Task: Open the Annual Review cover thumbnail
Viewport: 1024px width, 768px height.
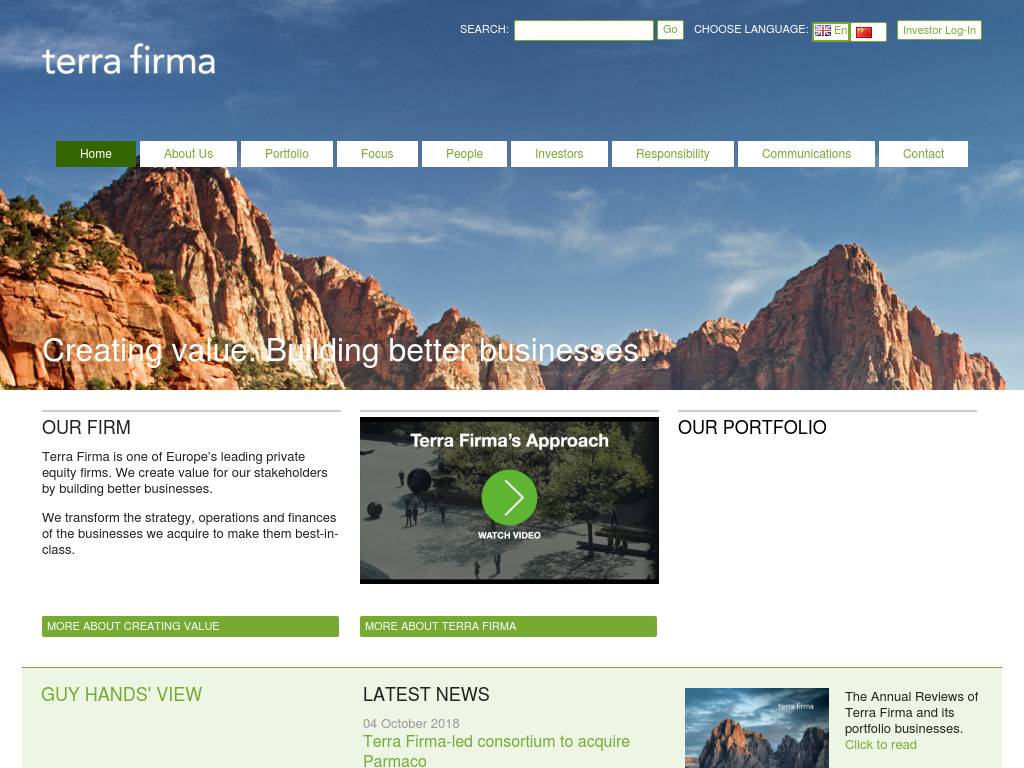Action: 756,728
